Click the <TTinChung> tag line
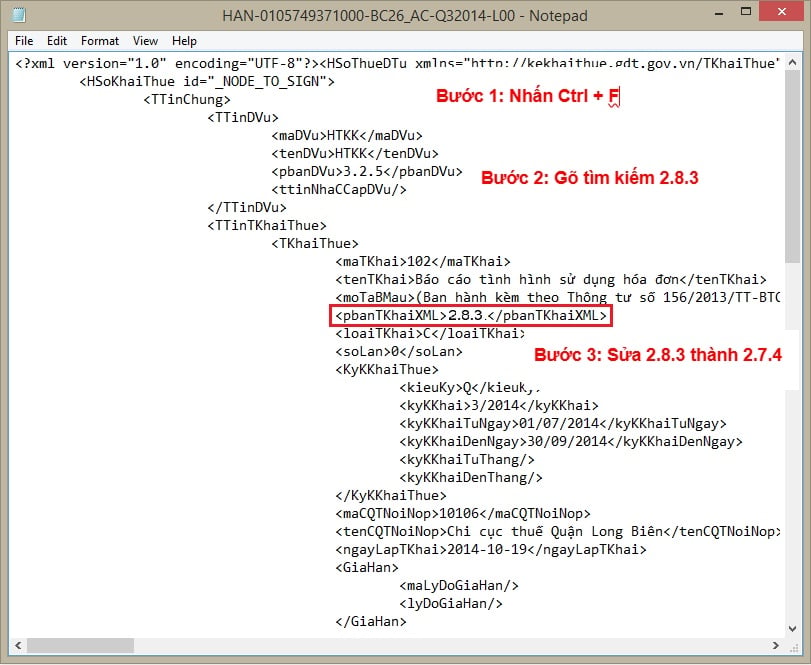The width and height of the screenshot is (811, 665). (x=187, y=100)
